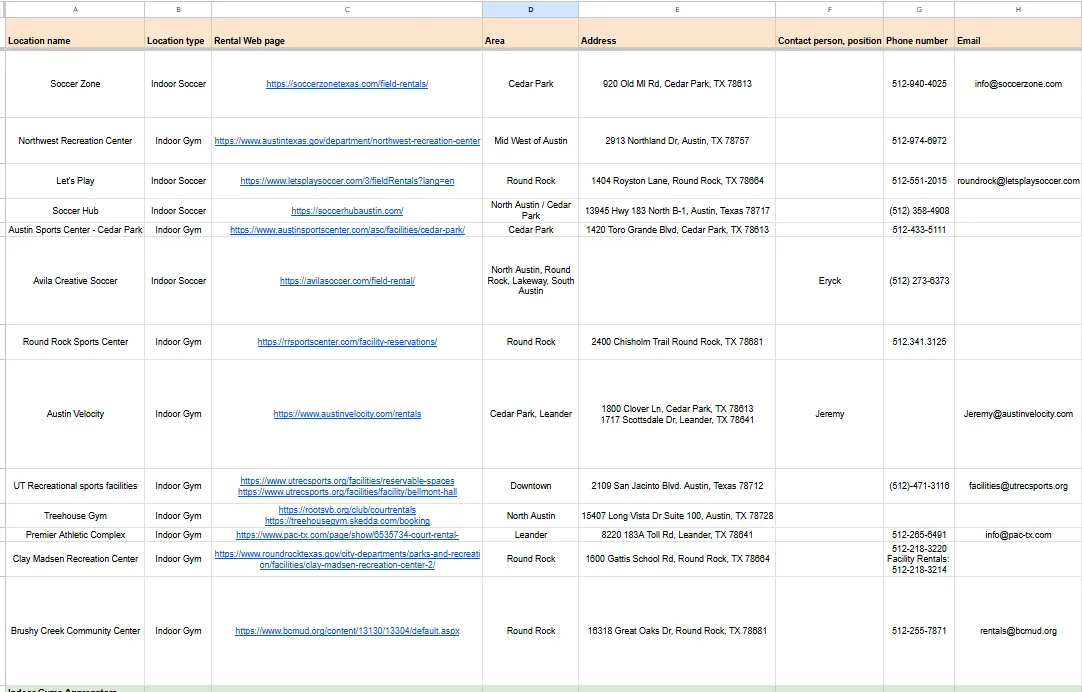Viewport: 1082px width, 692px height.
Task: Click the 'Cedar Park, Leander' area cell
Action: [531, 414]
